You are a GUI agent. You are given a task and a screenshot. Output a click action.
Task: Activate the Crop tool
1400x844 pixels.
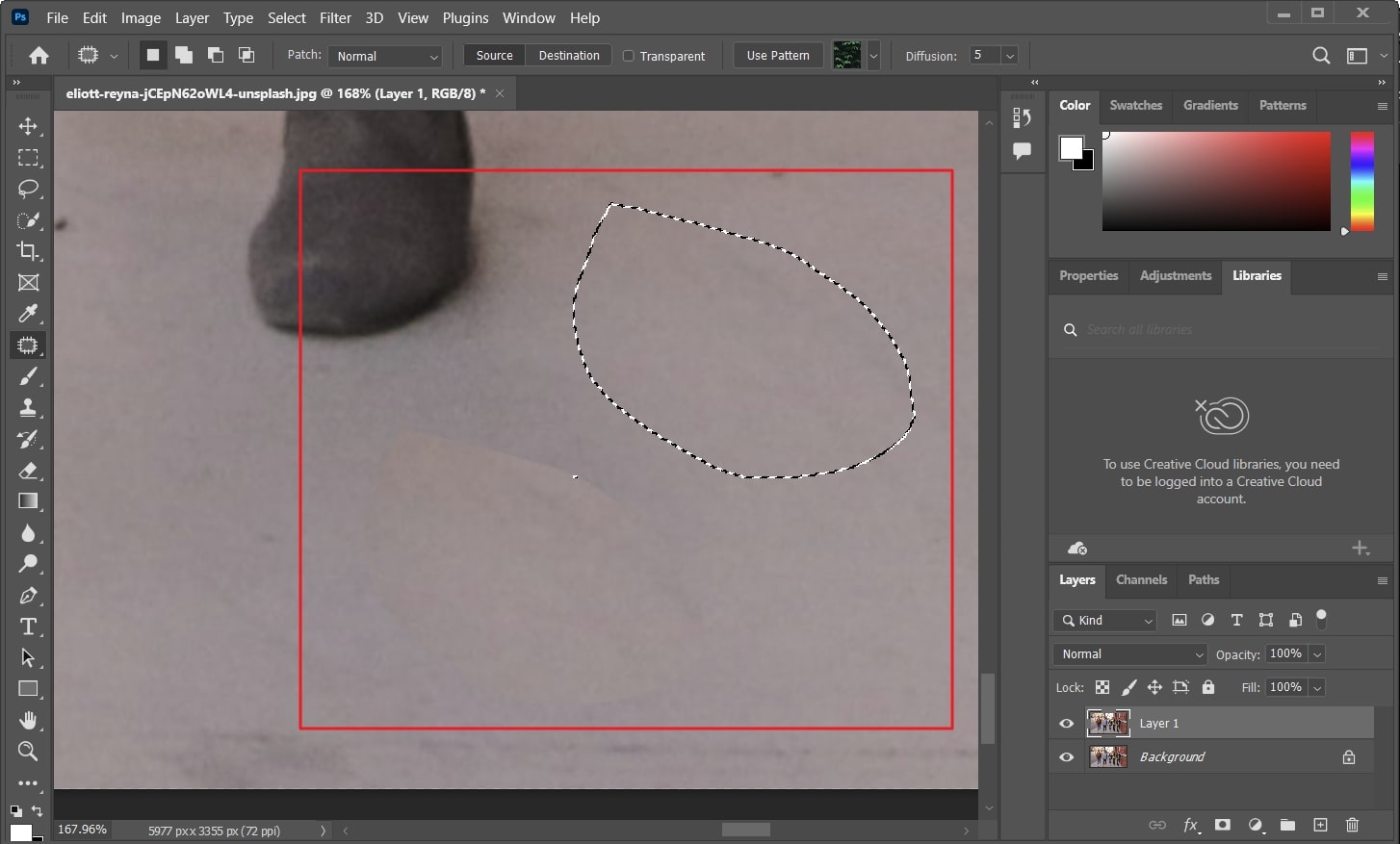tap(28, 251)
